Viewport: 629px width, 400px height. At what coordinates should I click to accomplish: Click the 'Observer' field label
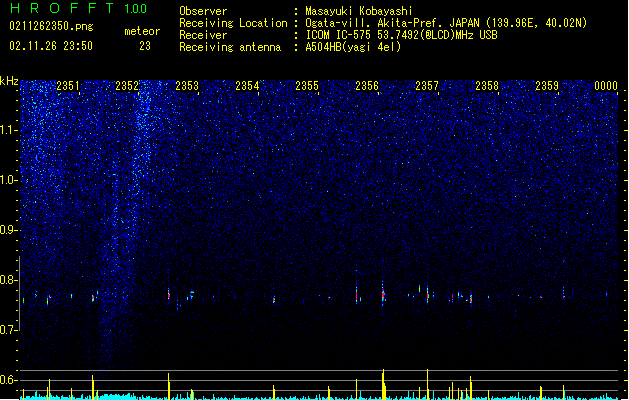pos(203,11)
